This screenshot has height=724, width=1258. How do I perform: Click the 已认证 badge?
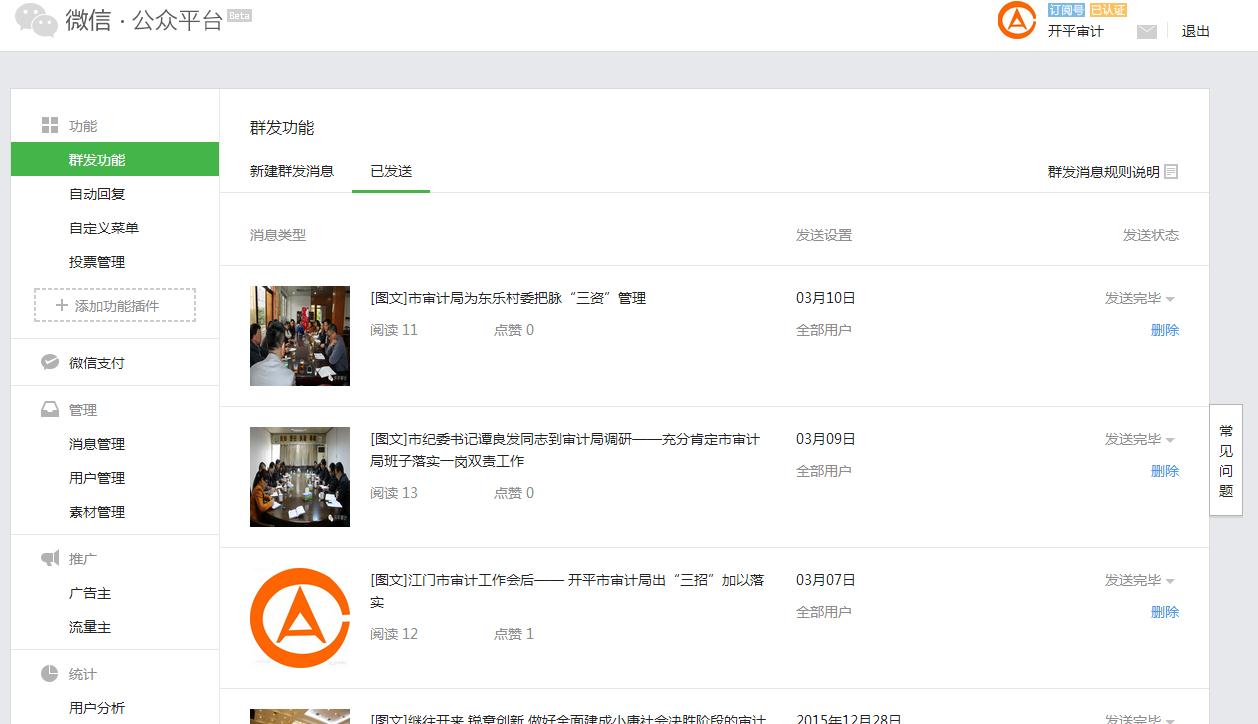[1108, 10]
